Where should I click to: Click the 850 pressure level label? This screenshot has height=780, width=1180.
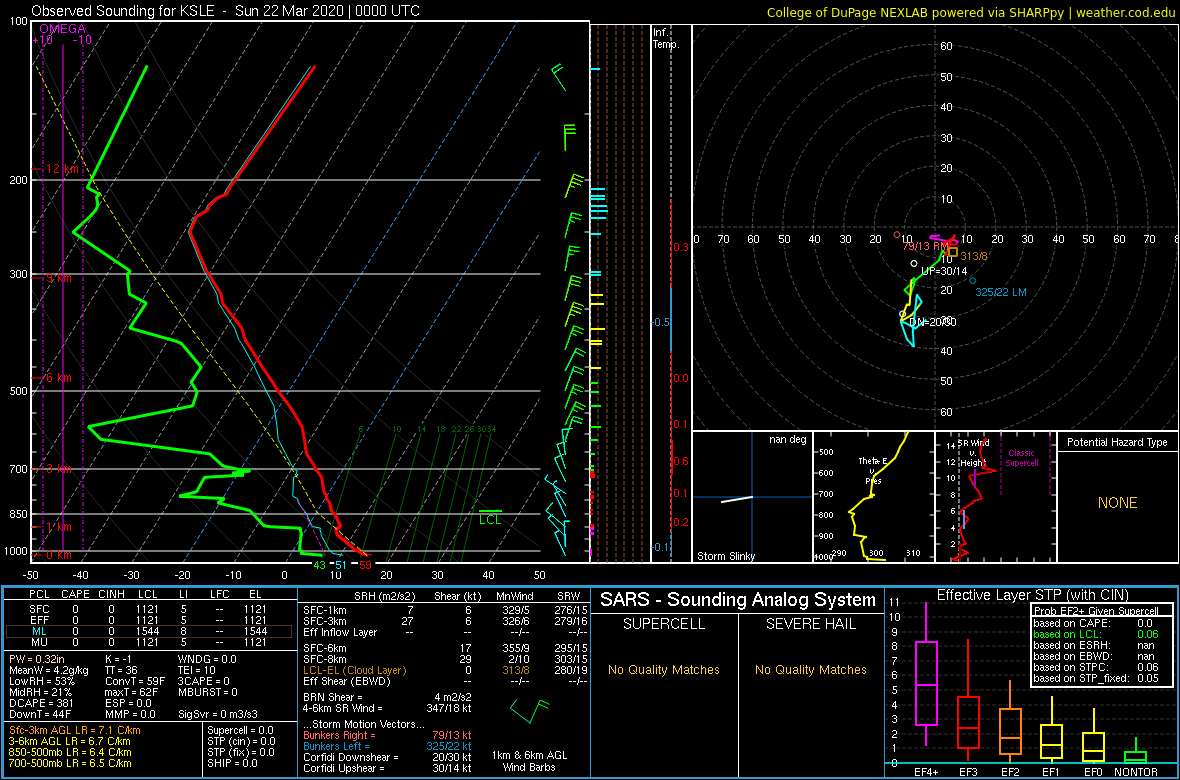point(17,514)
